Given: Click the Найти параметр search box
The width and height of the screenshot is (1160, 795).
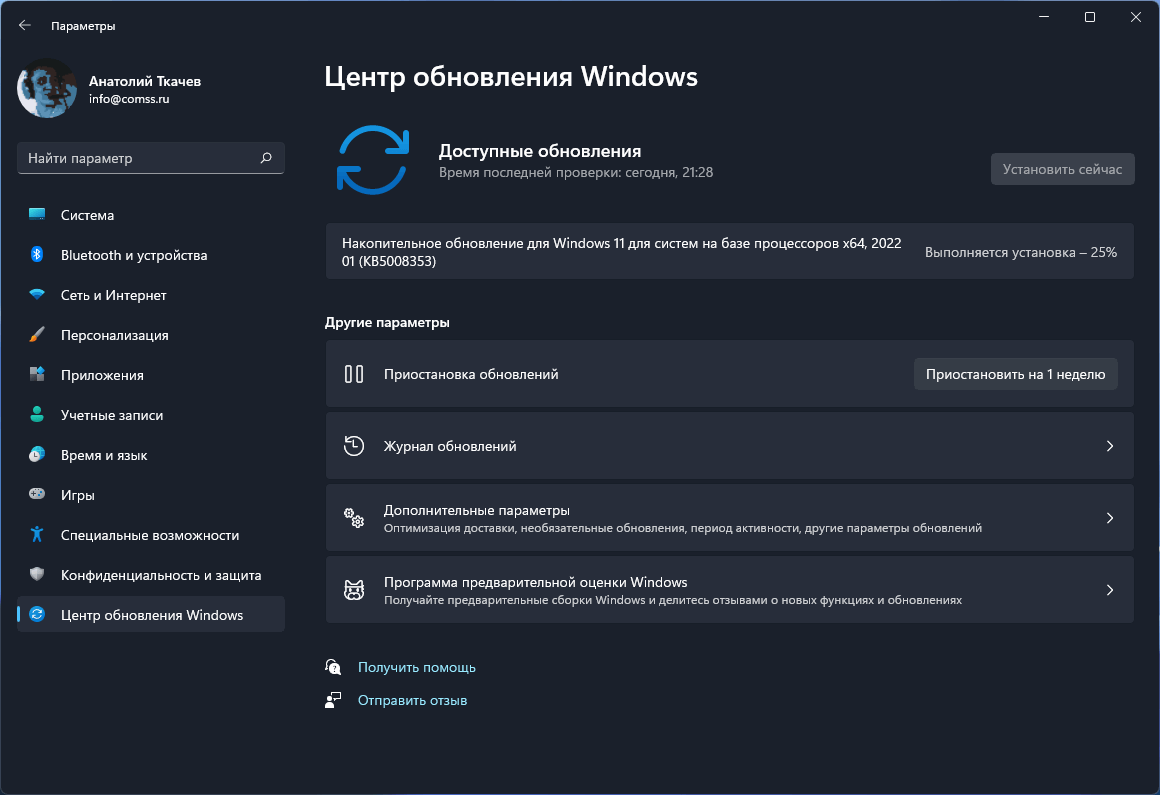Looking at the screenshot, I should (x=150, y=157).
